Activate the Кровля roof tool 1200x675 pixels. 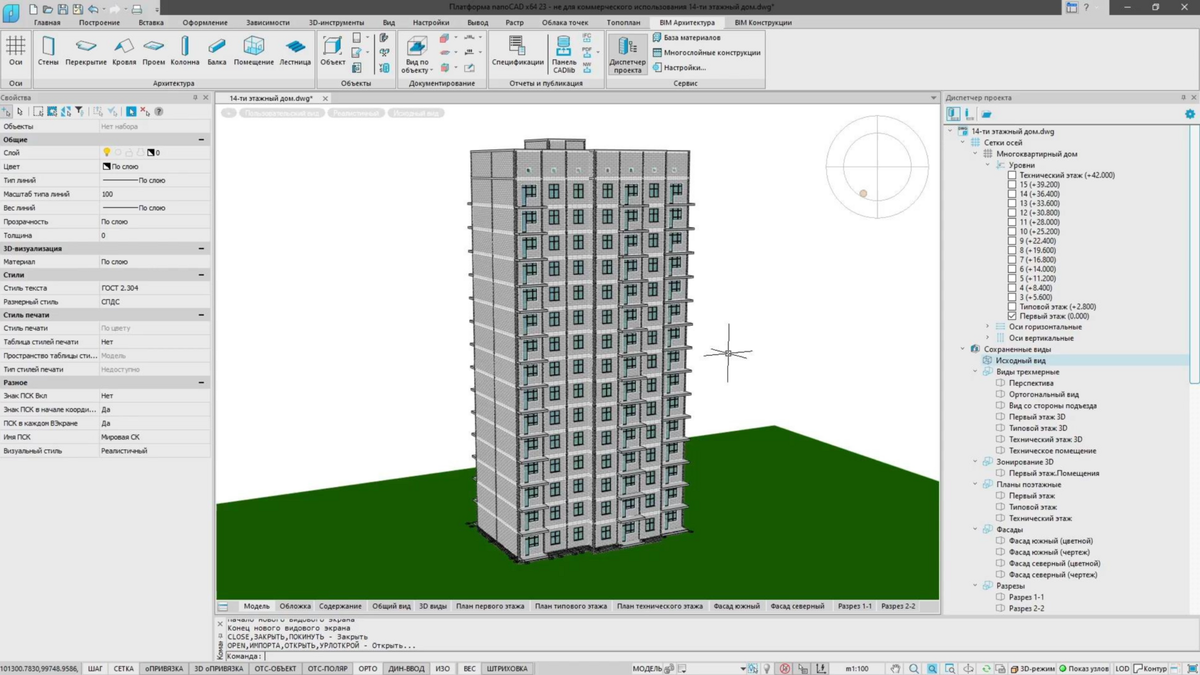tap(124, 52)
